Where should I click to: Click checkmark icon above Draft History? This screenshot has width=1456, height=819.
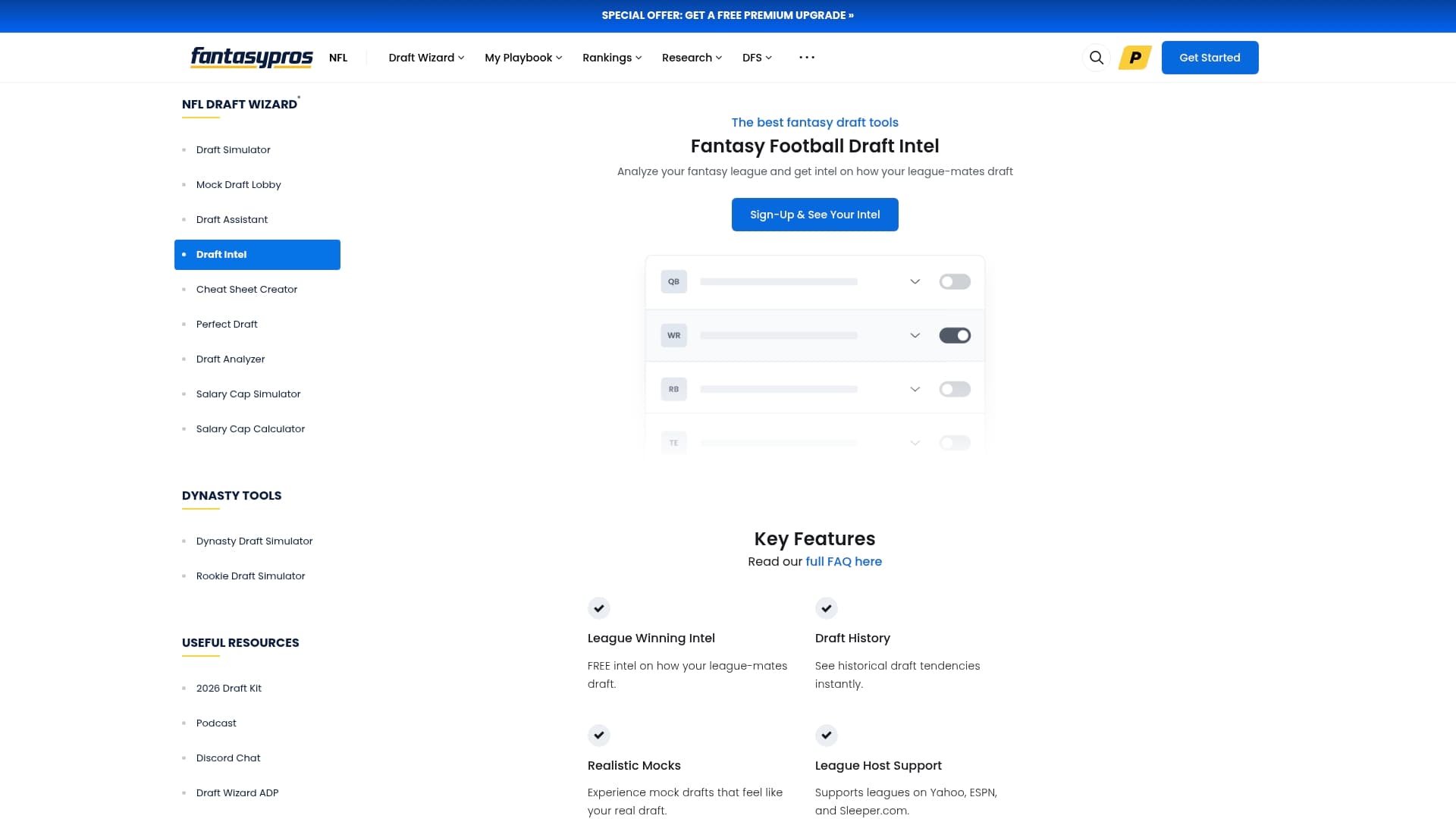[827, 608]
